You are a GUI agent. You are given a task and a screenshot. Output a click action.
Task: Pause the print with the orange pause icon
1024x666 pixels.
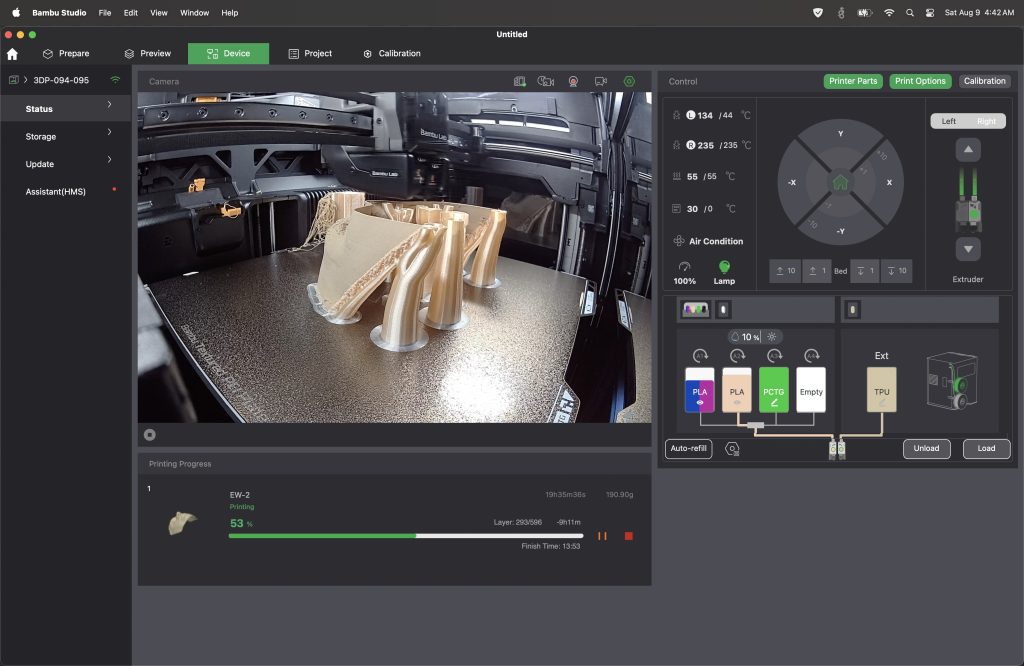[x=602, y=536]
